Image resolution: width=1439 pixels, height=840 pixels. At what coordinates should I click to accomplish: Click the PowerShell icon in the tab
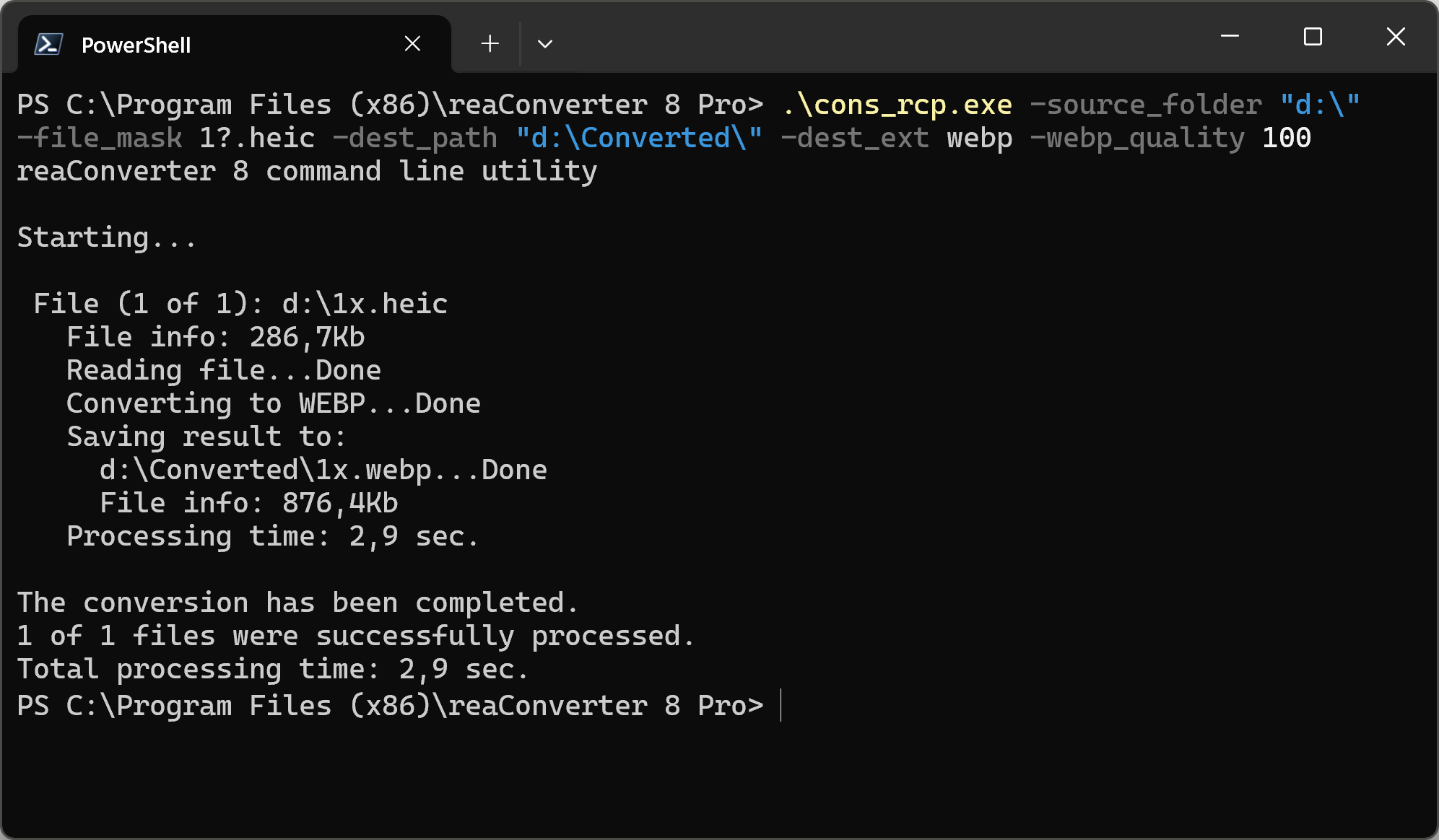pos(48,45)
